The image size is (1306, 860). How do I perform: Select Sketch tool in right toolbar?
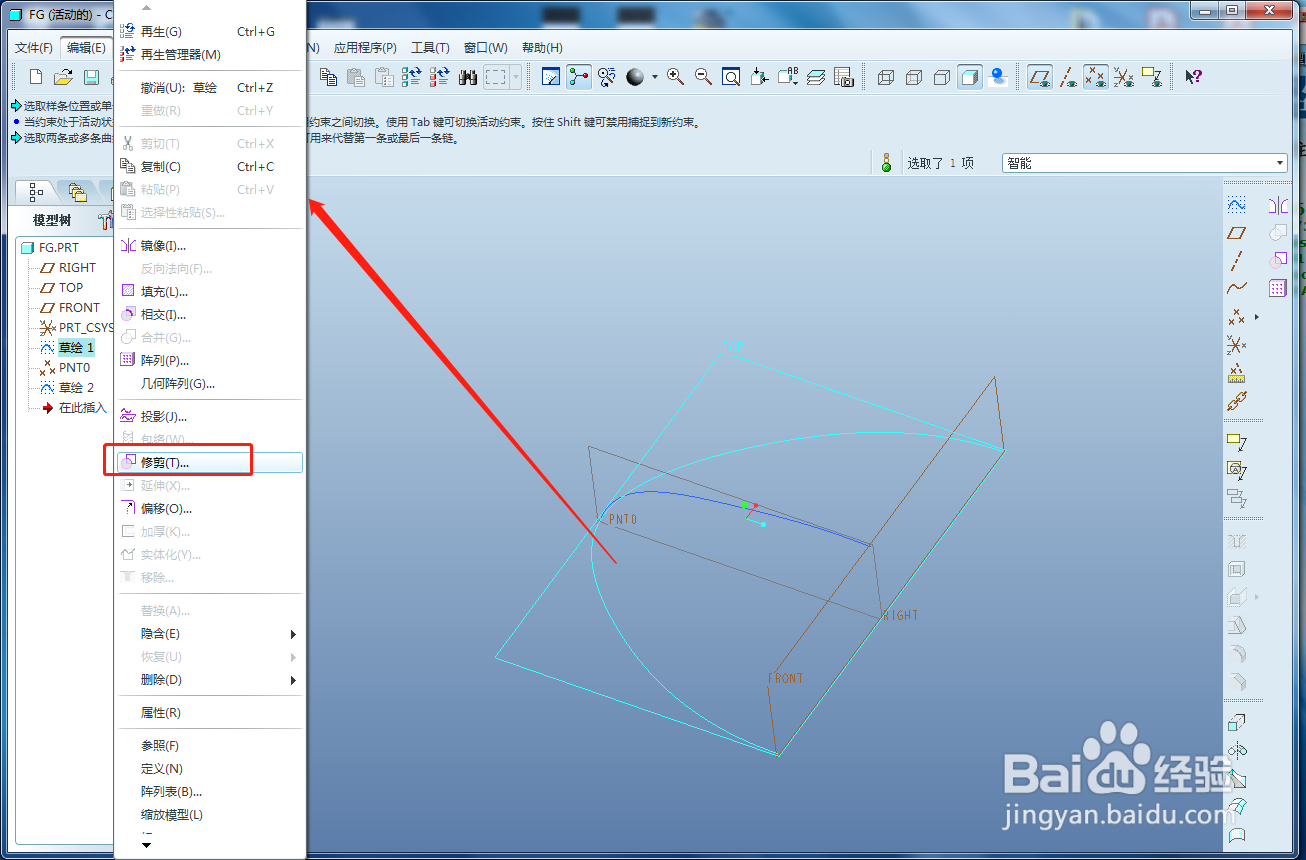pyautogui.click(x=1237, y=204)
